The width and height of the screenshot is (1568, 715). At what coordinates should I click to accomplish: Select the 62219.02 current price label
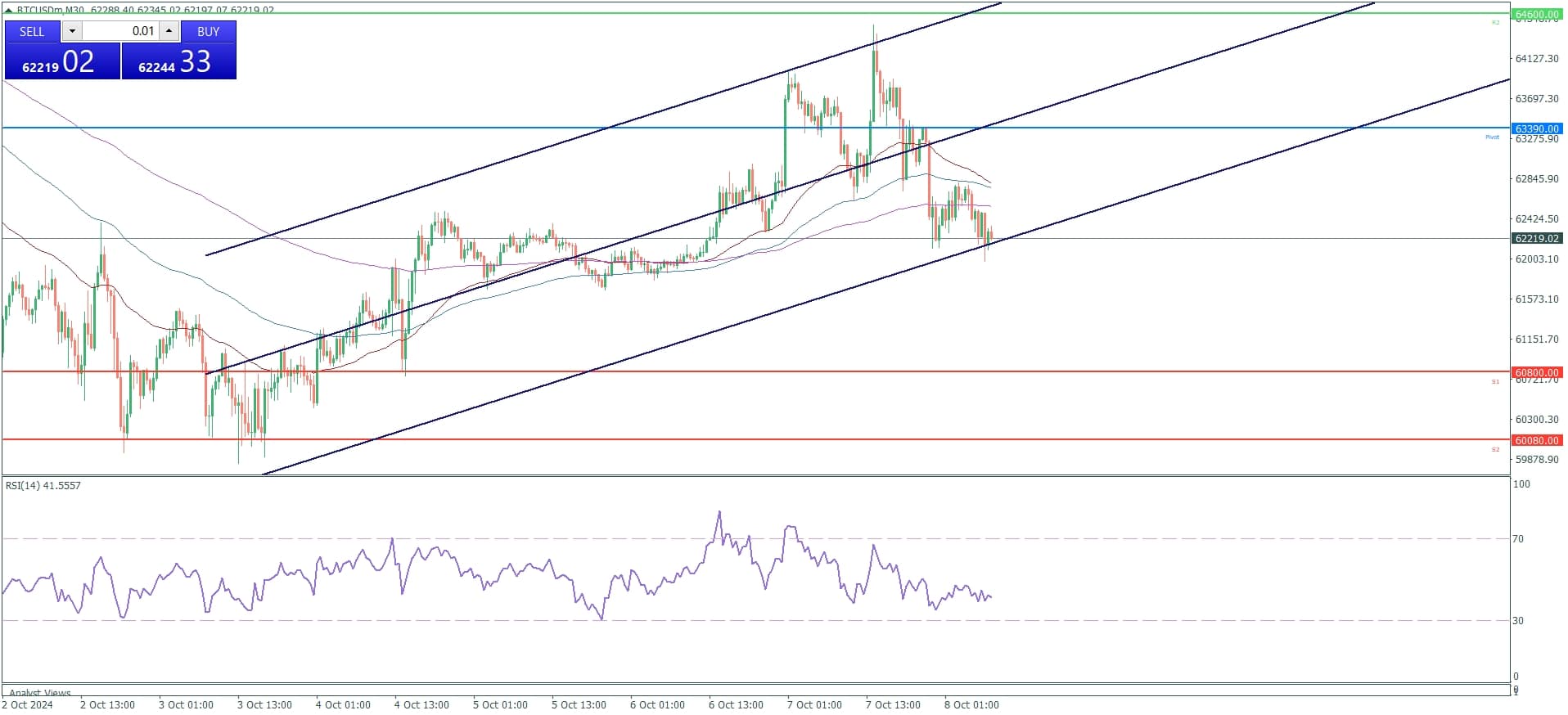[x=1536, y=238]
